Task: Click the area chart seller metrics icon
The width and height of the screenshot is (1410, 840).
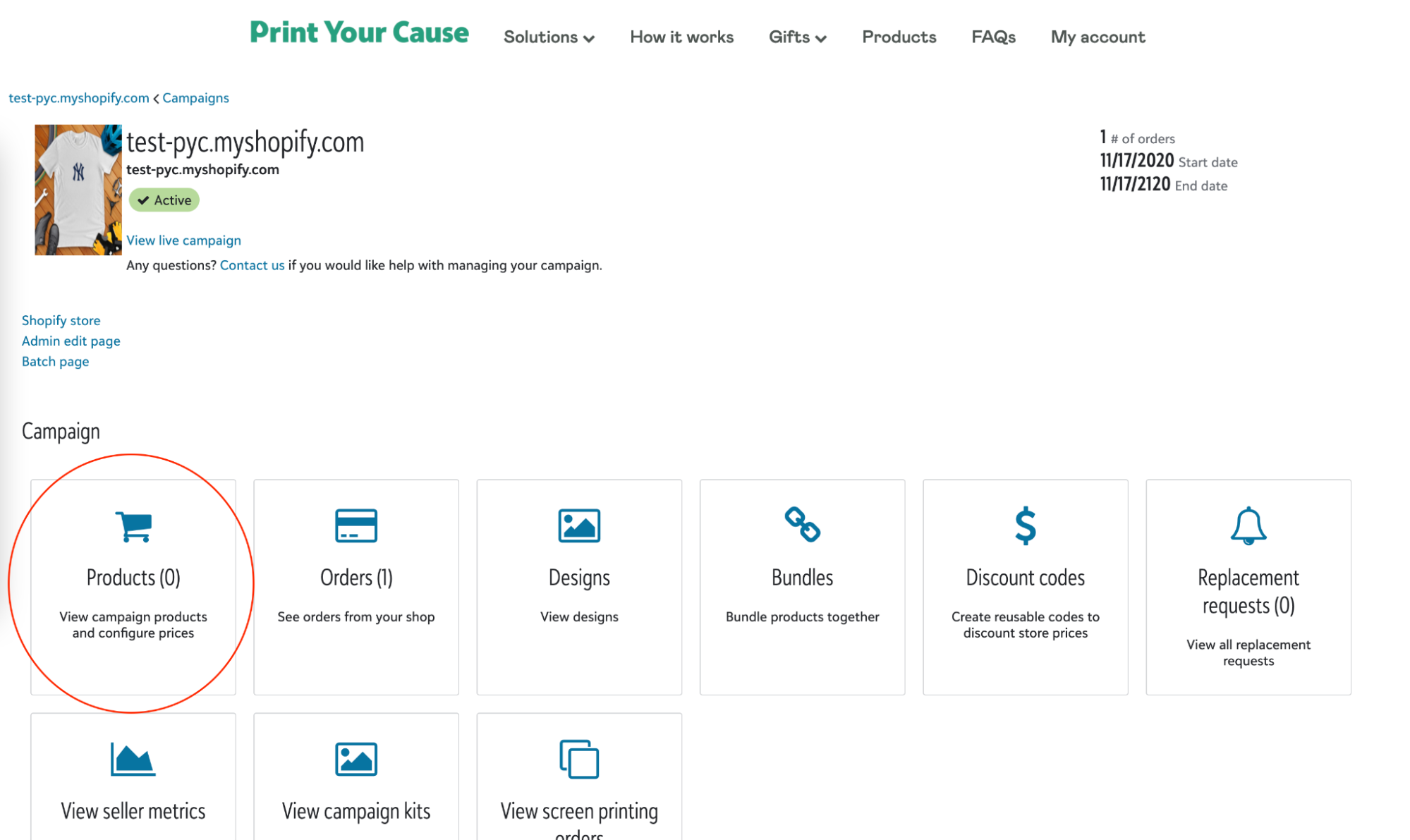Action: pos(133,760)
